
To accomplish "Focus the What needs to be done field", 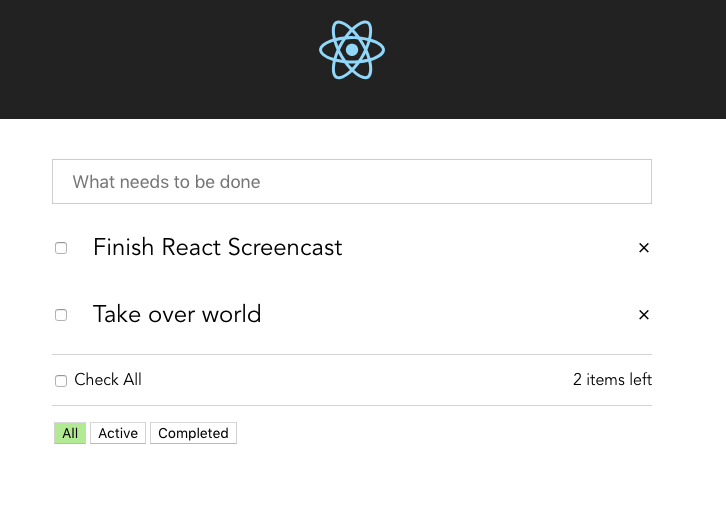I will [x=352, y=182].
